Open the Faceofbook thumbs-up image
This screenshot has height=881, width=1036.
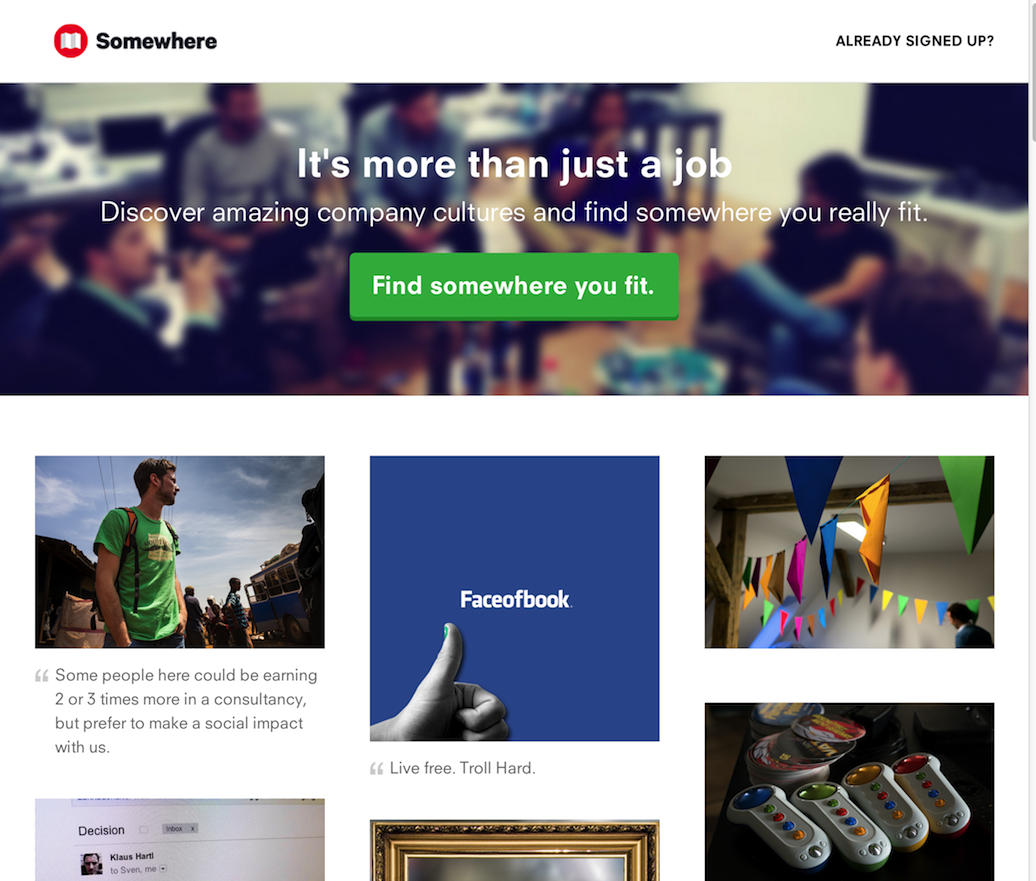(x=515, y=598)
